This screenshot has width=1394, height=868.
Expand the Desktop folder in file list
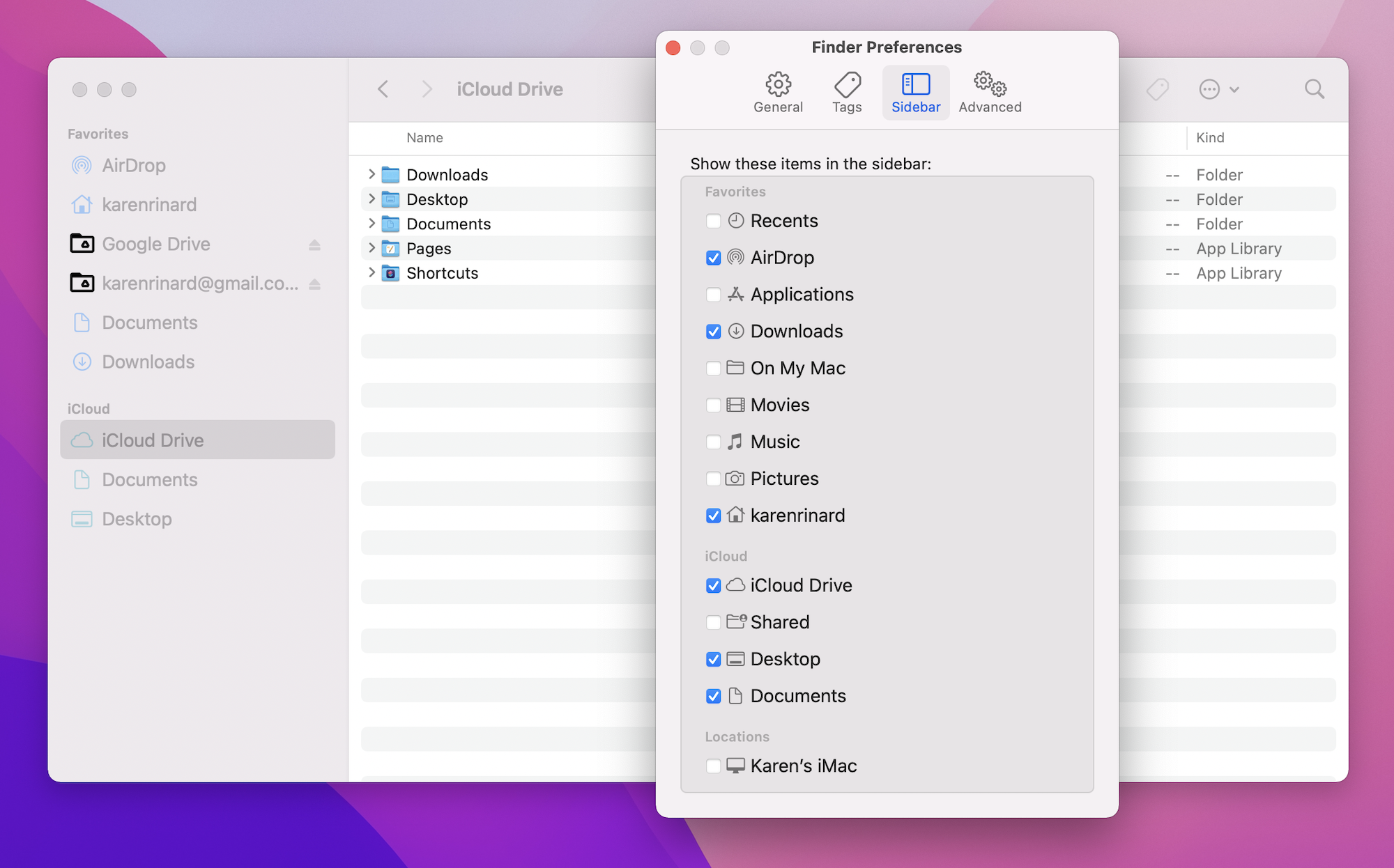[372, 199]
